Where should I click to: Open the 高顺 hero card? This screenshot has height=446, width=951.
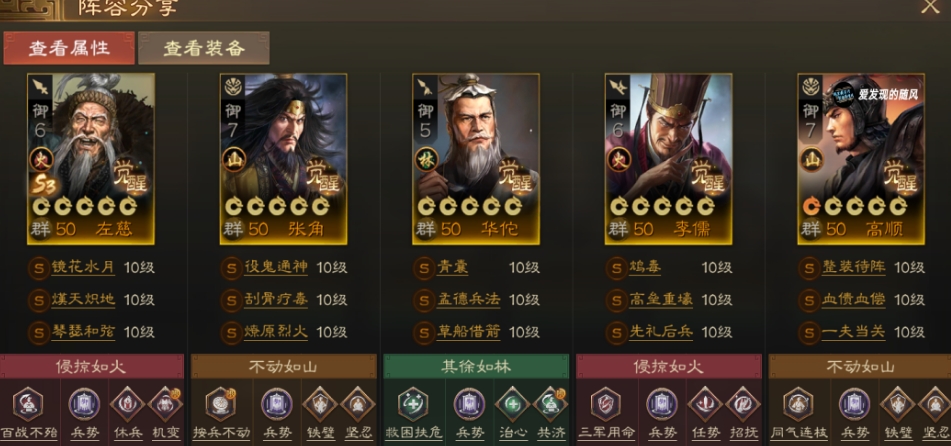(861, 159)
